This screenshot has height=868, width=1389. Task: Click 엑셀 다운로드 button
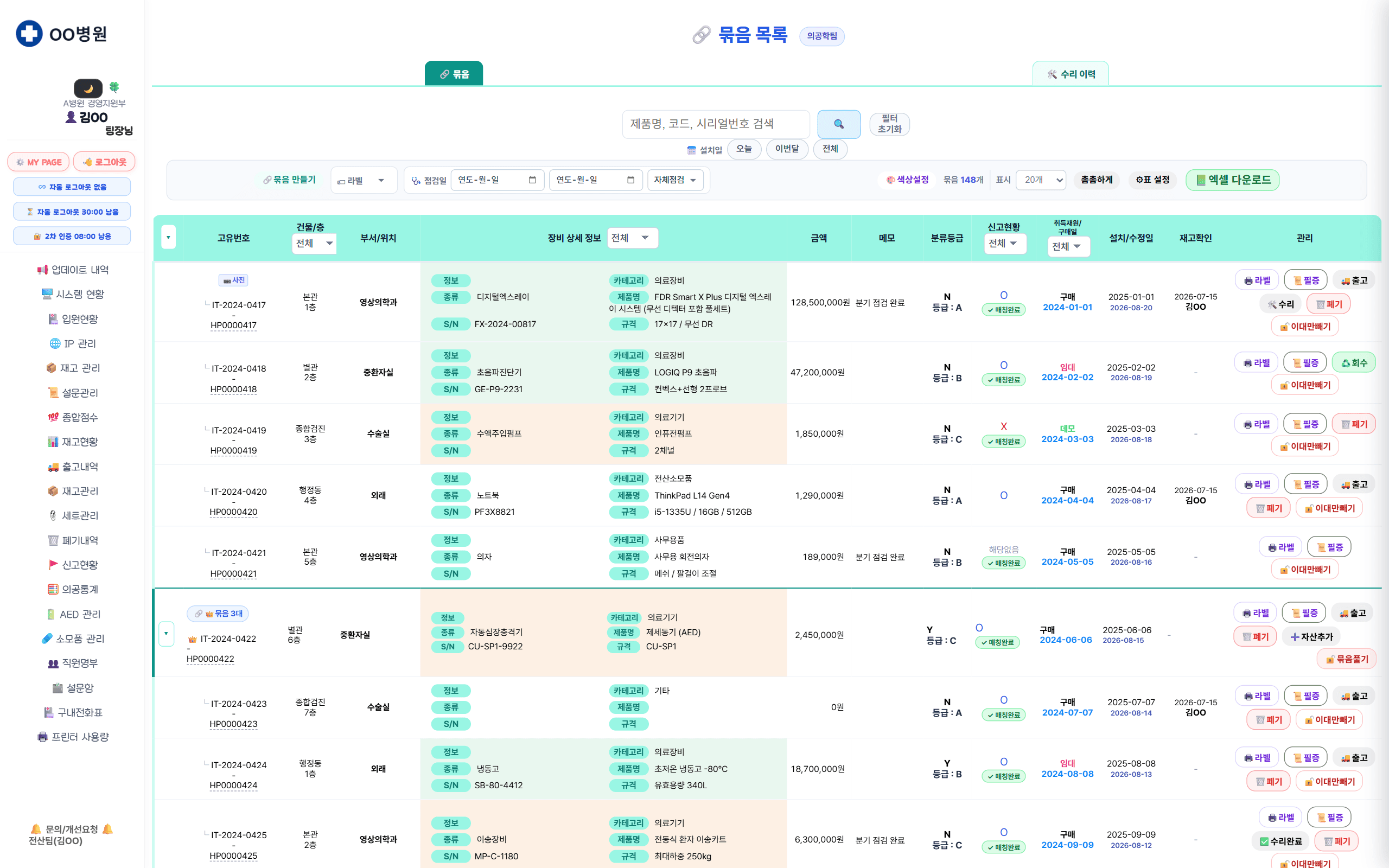pos(1232,180)
